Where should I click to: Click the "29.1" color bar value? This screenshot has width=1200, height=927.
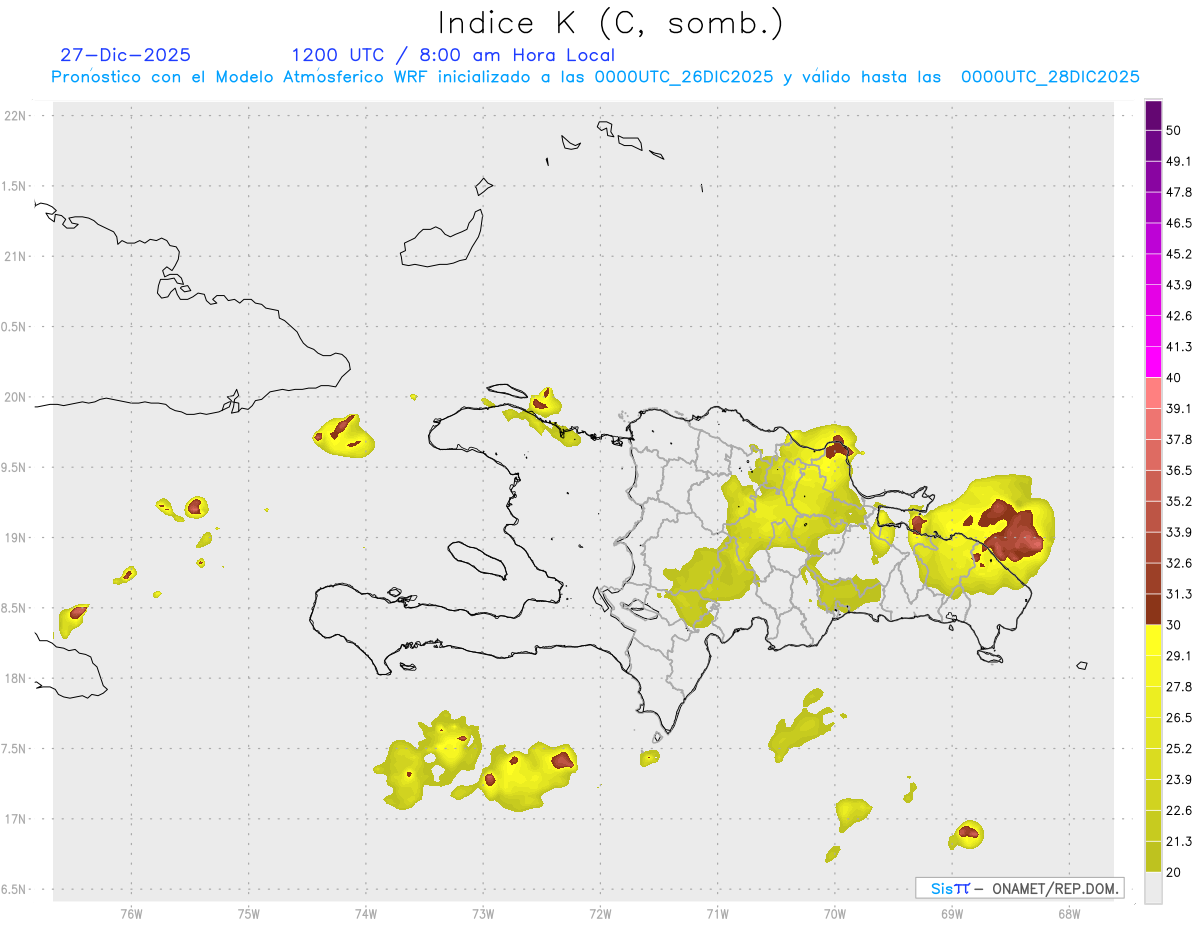coord(1179,656)
